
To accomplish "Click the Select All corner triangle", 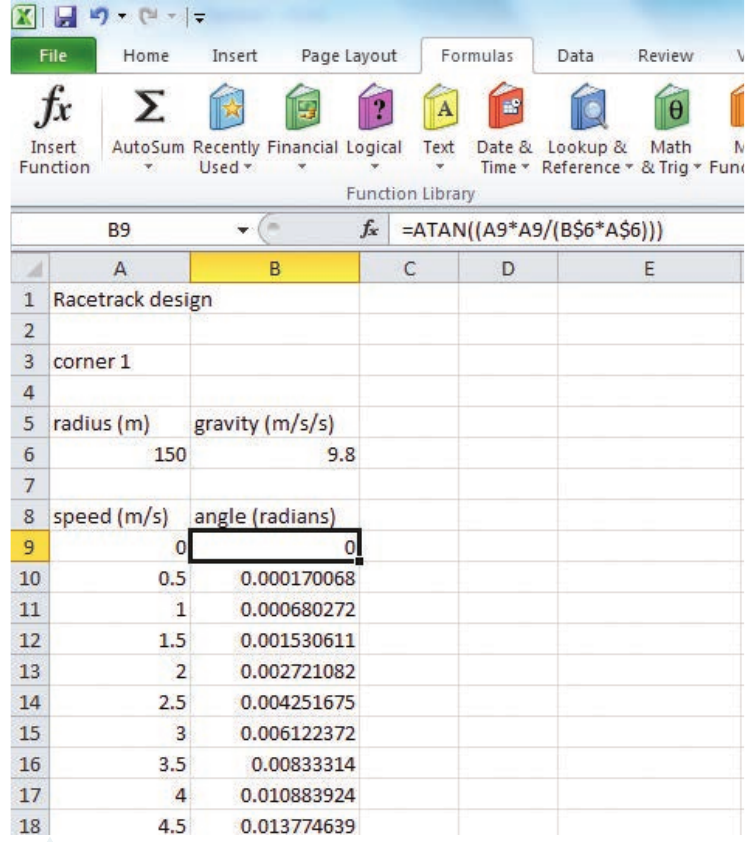I will click(31, 268).
